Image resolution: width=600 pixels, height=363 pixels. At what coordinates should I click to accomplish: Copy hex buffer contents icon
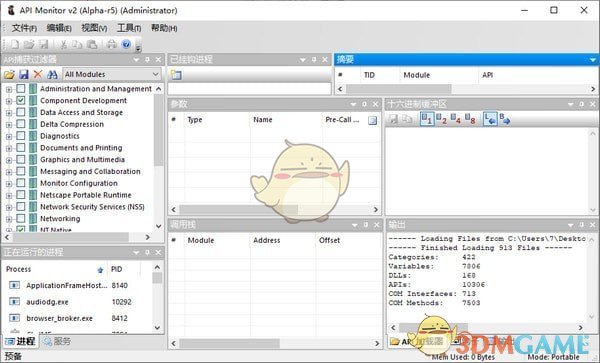pos(407,119)
